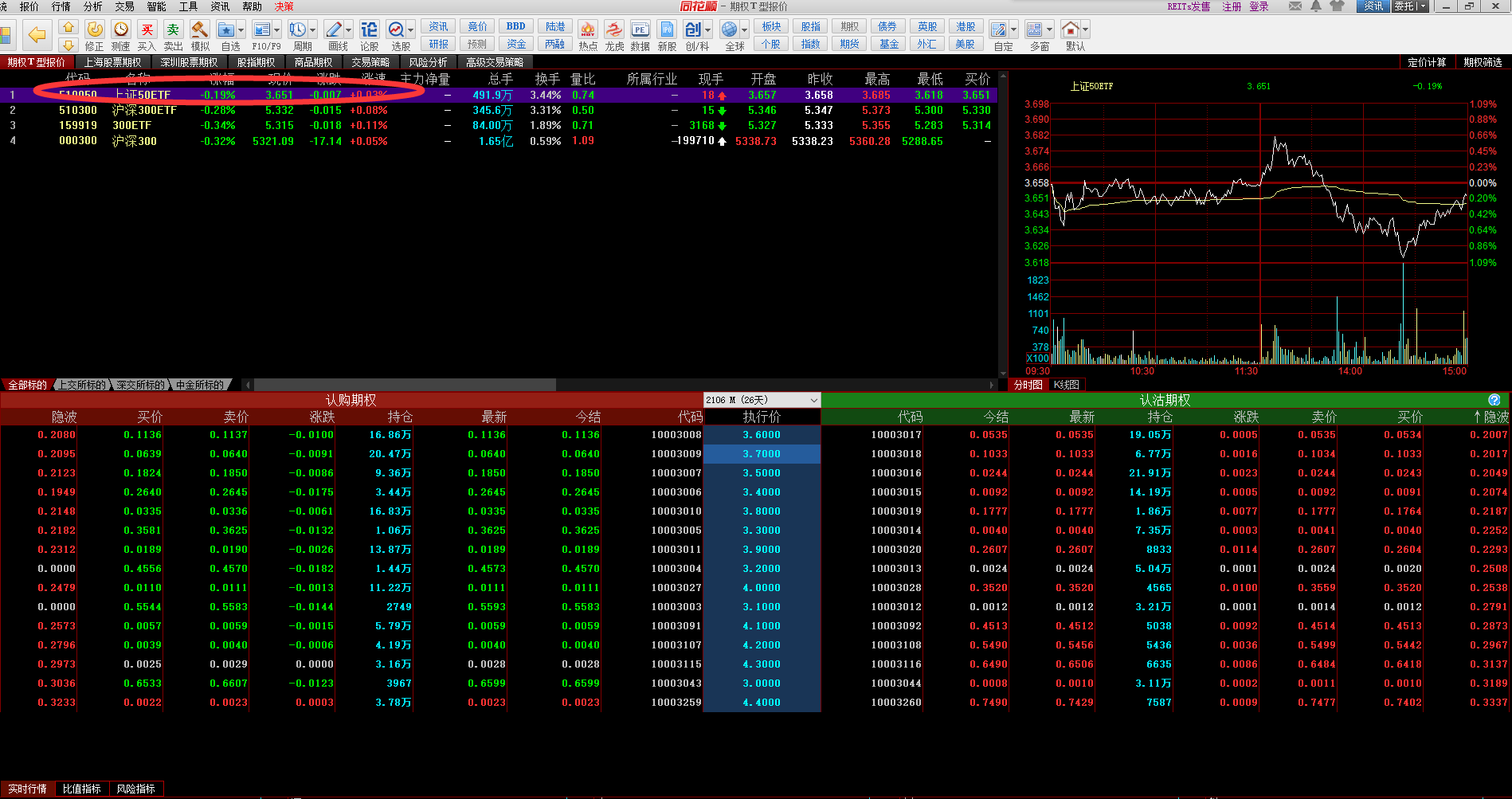
Task: Click the BBD button
Action: [515, 26]
